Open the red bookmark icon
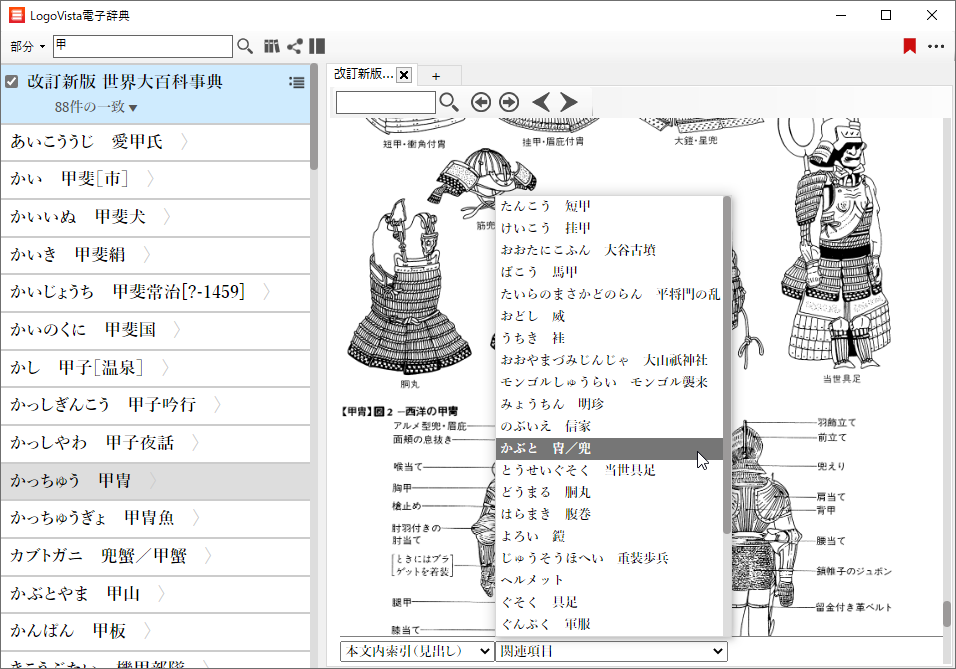Image resolution: width=956 pixels, height=669 pixels. pos(909,46)
